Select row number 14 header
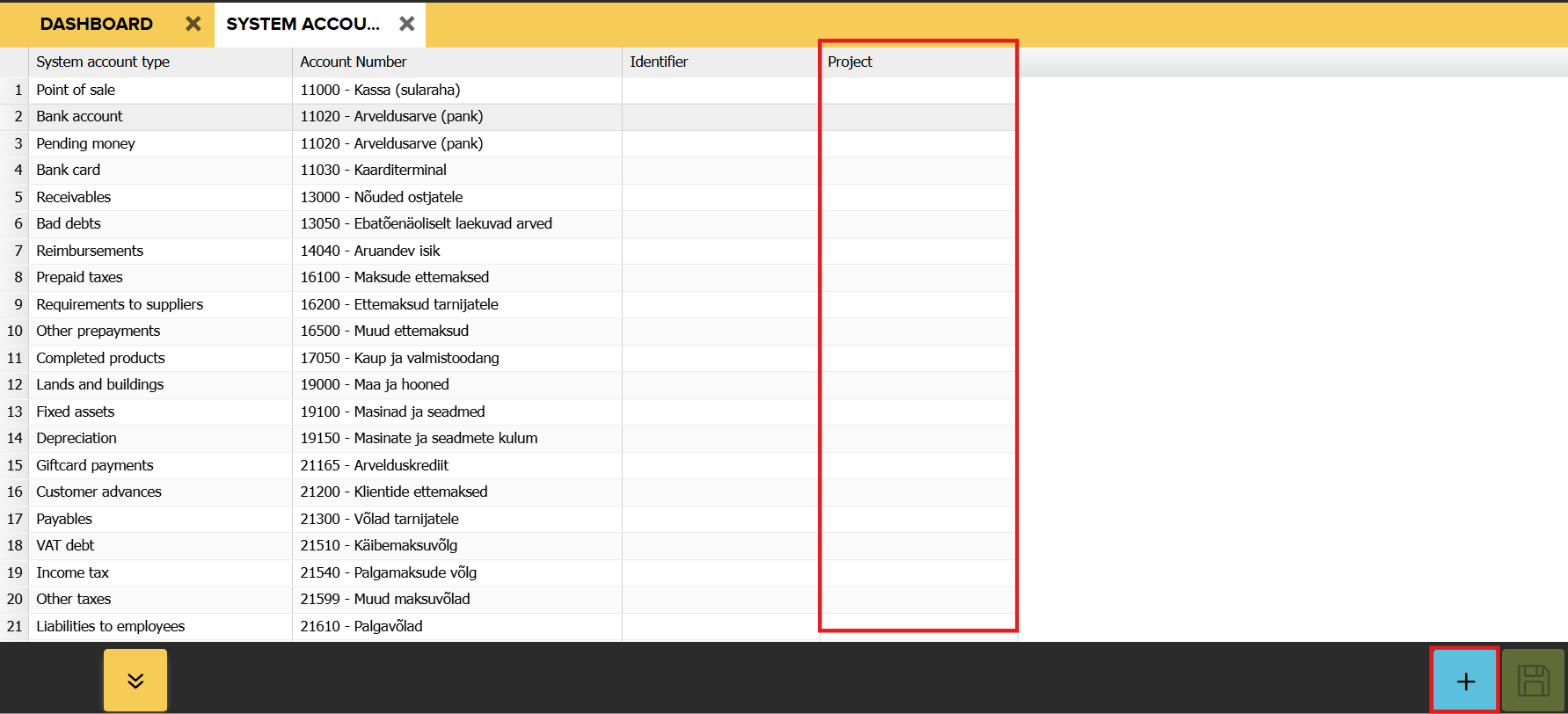Image resolution: width=1568 pixels, height=714 pixels. click(15, 438)
